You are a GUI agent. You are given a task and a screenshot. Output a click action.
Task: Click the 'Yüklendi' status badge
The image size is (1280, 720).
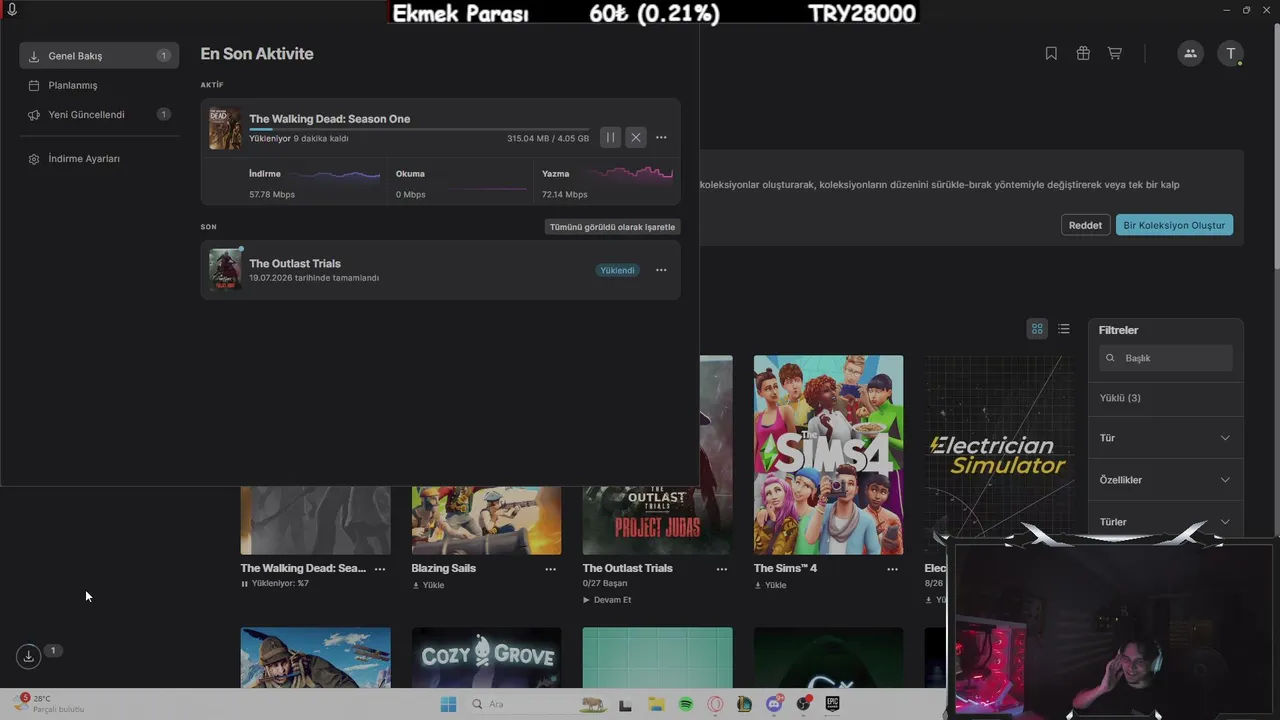point(617,270)
